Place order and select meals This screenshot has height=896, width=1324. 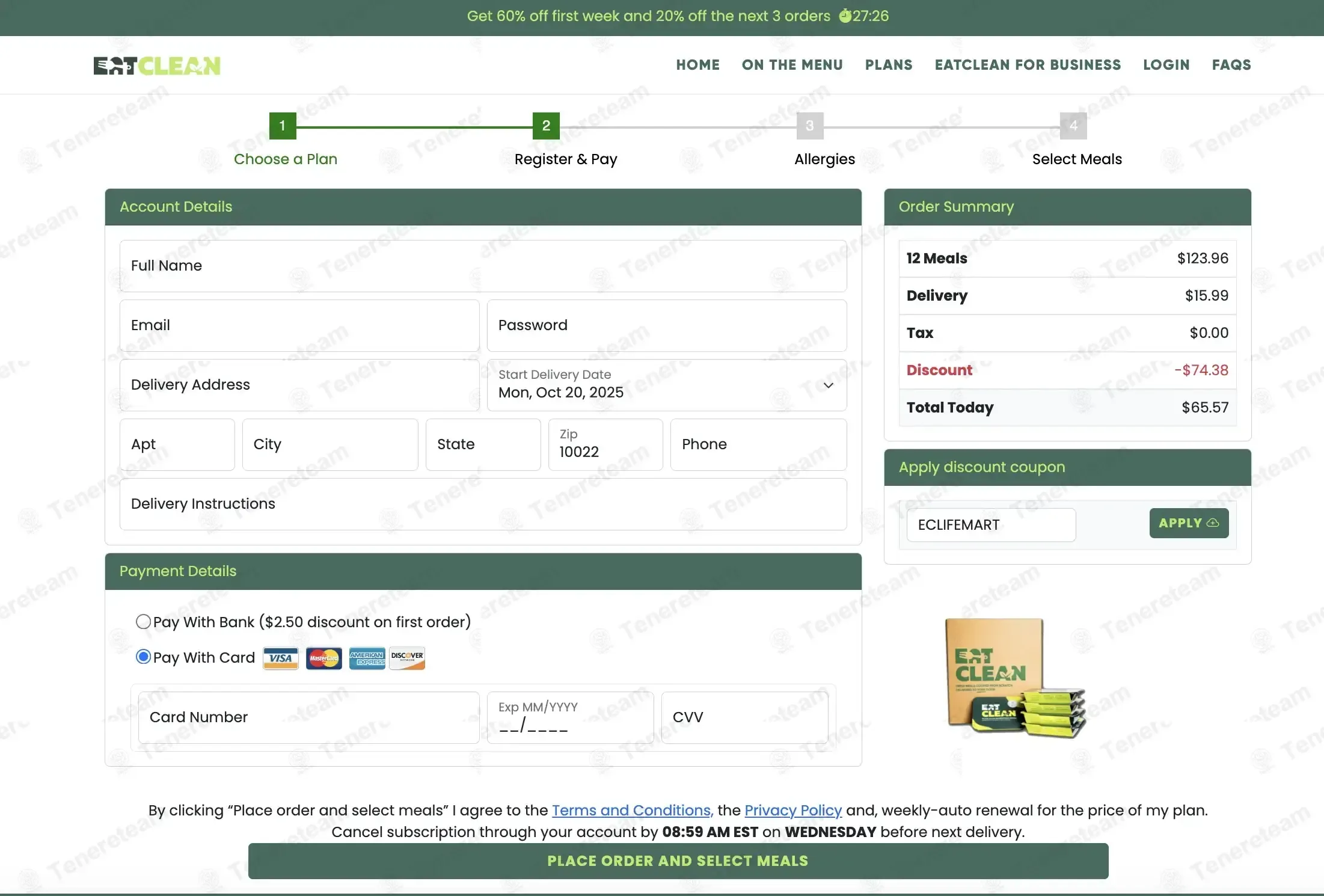coord(678,861)
